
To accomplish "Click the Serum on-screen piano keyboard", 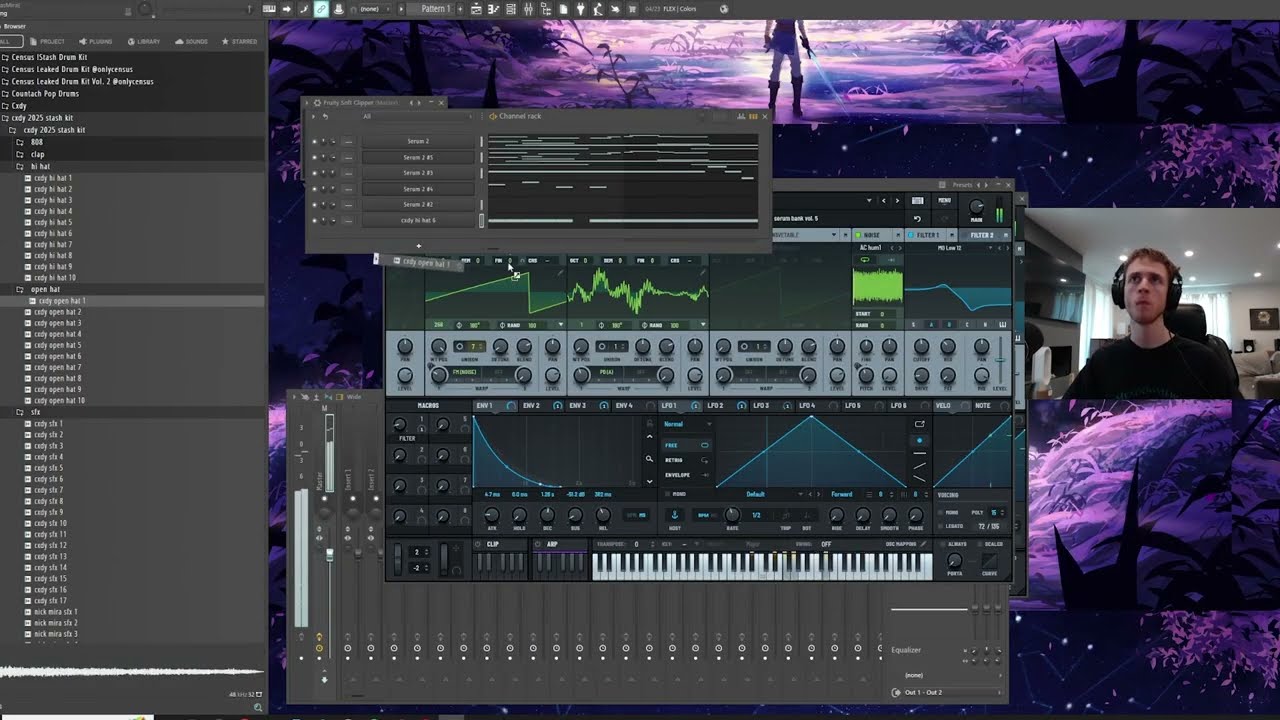I will pyautogui.click(x=762, y=566).
